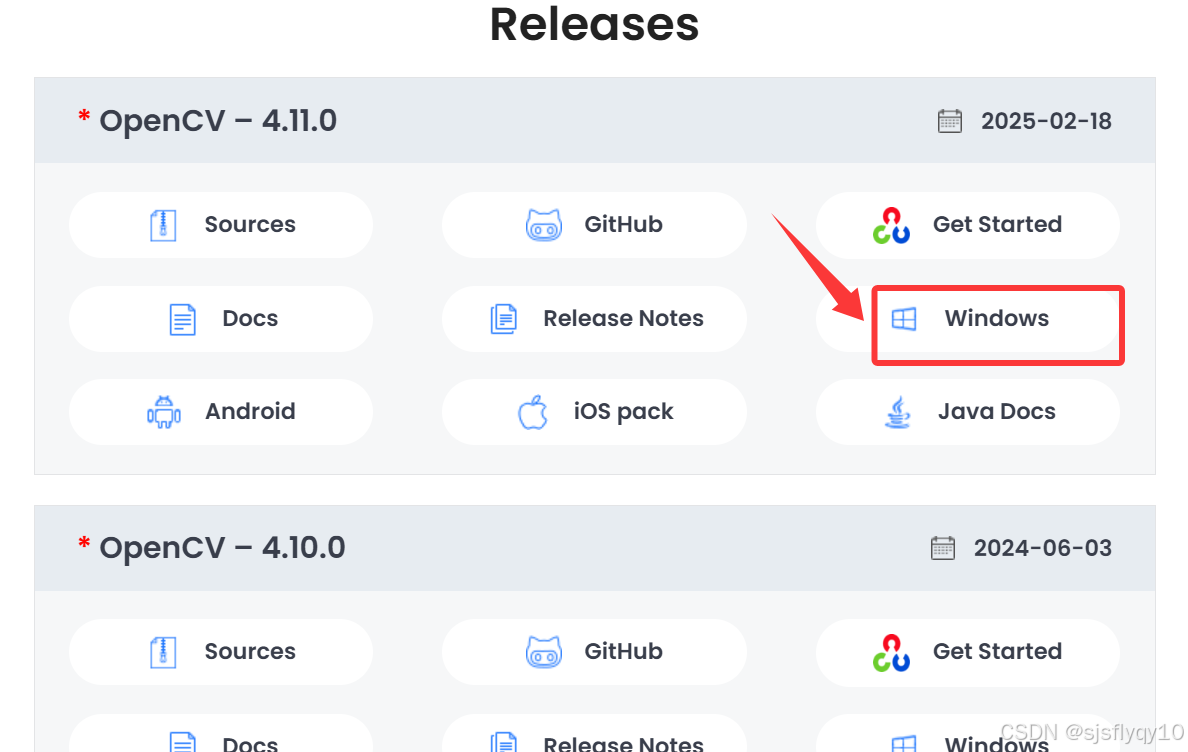This screenshot has height=752, width=1188.
Task: Download the iOS pack for OpenCV 4.11.0
Action: tap(594, 412)
